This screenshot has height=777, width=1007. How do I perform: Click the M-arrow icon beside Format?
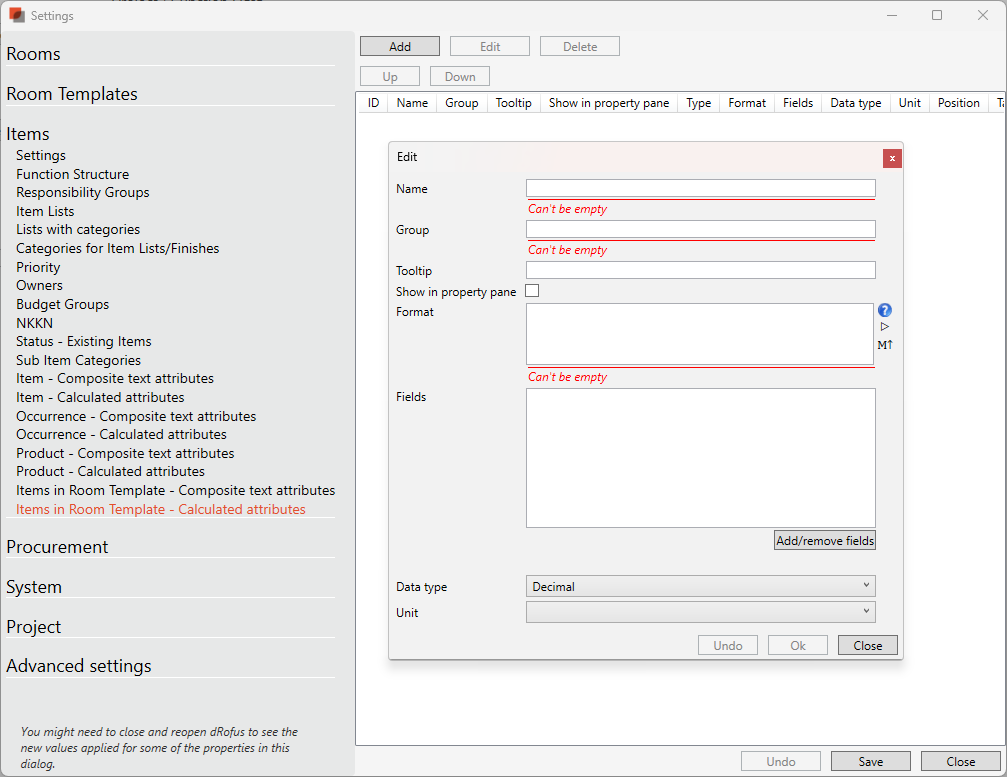pos(885,345)
